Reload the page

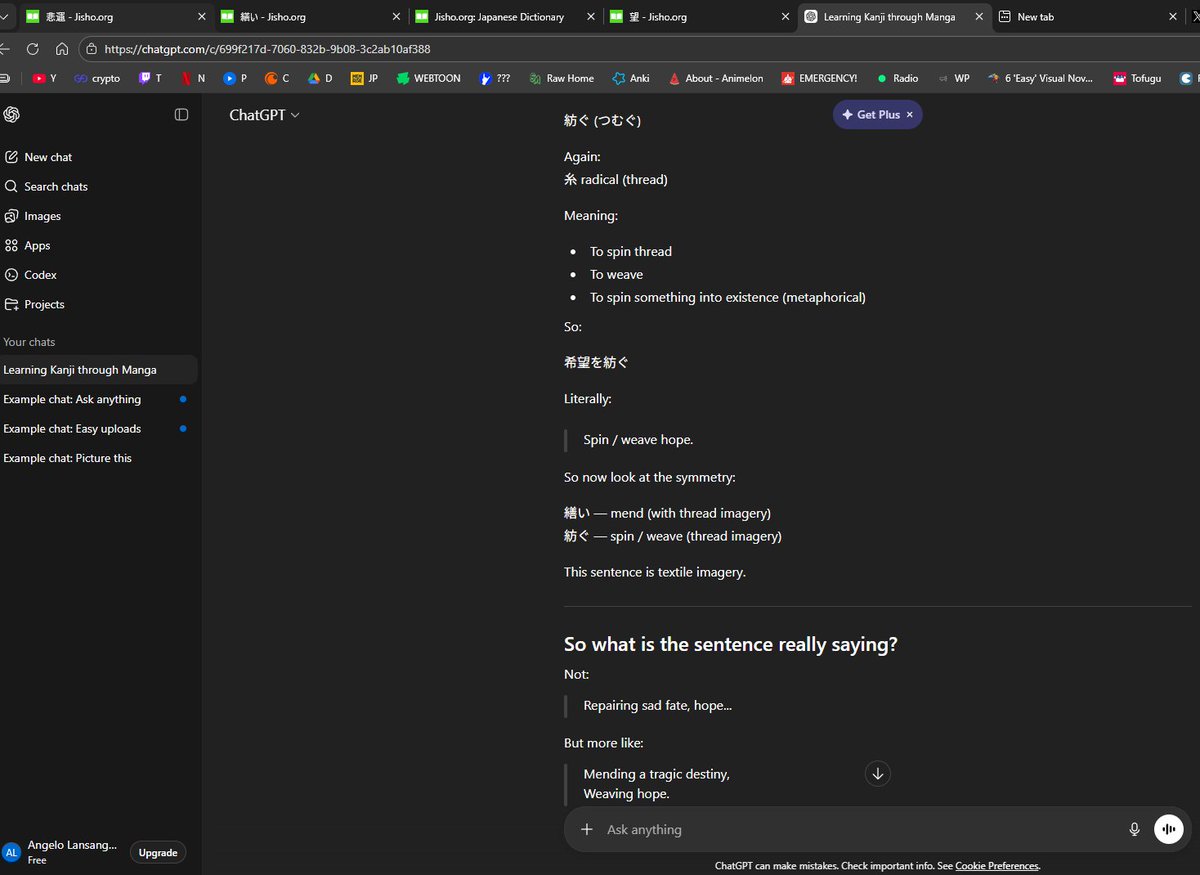coord(33,49)
